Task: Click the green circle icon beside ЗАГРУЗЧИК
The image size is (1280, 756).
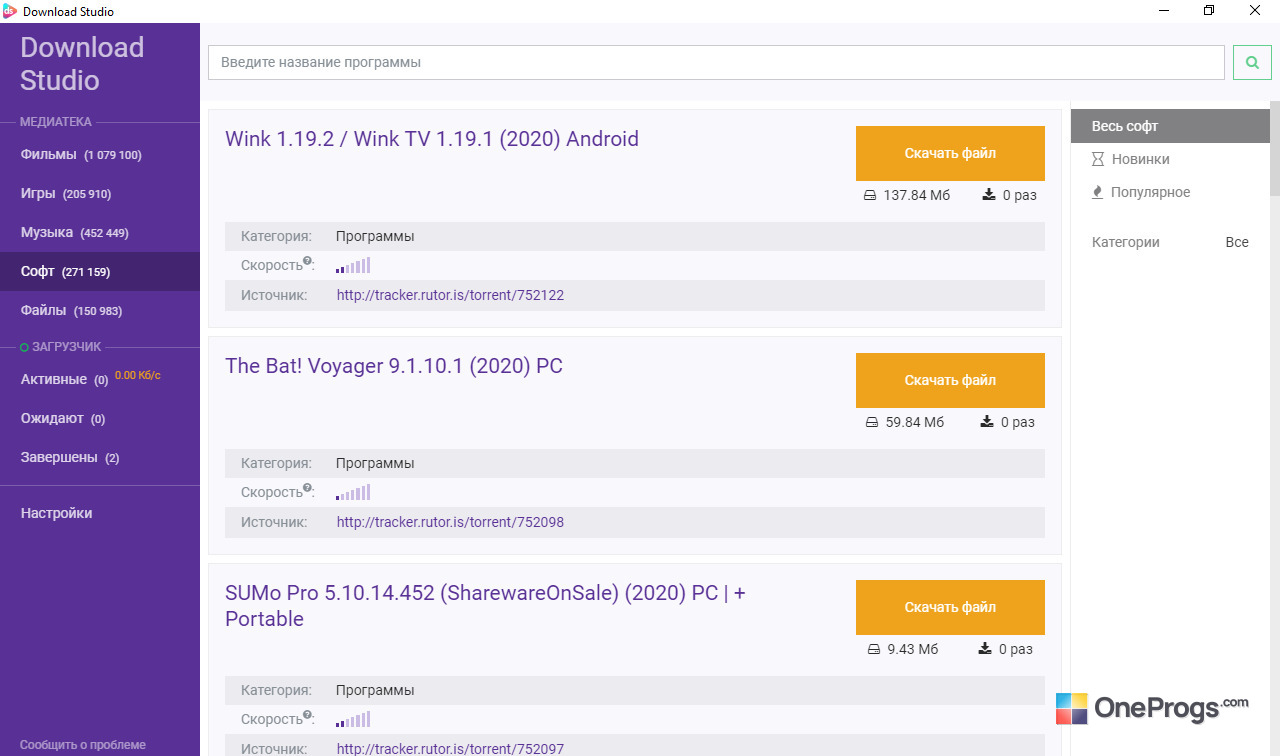Action: tap(25, 347)
